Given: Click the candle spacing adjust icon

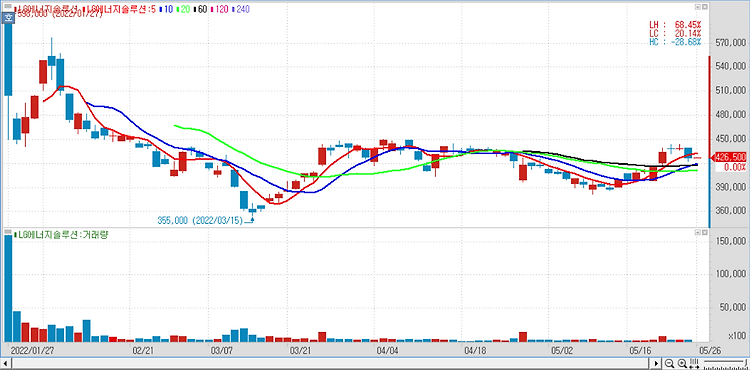Looking at the screenshot, I should tap(694, 364).
